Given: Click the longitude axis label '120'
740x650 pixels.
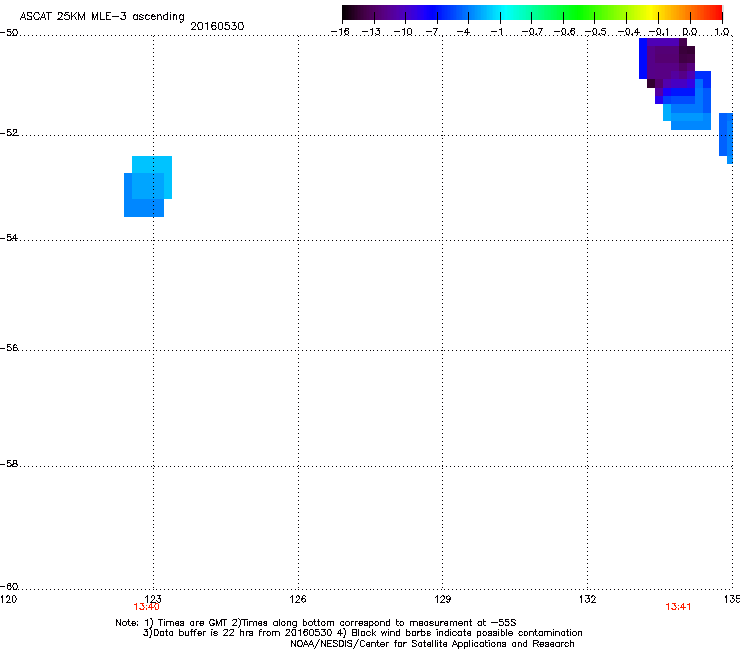Looking at the screenshot, I should coord(8,599).
